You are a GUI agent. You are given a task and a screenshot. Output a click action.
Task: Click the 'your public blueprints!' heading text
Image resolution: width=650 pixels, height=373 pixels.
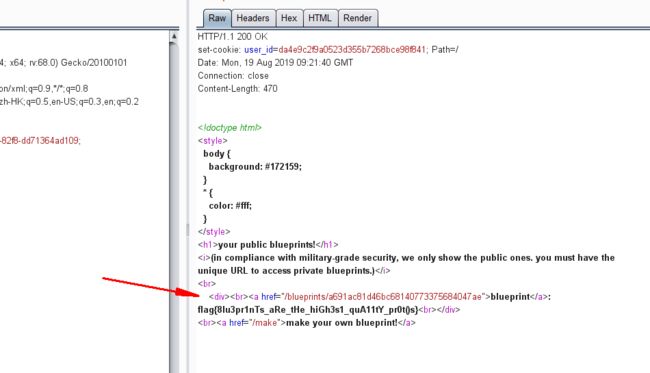pyautogui.click(x=267, y=245)
